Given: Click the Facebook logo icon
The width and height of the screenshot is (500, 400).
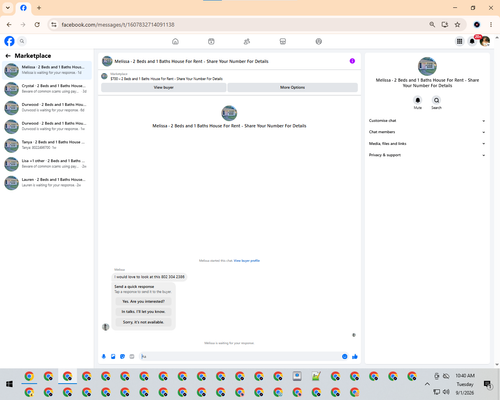Looking at the screenshot, I should click(9, 41).
